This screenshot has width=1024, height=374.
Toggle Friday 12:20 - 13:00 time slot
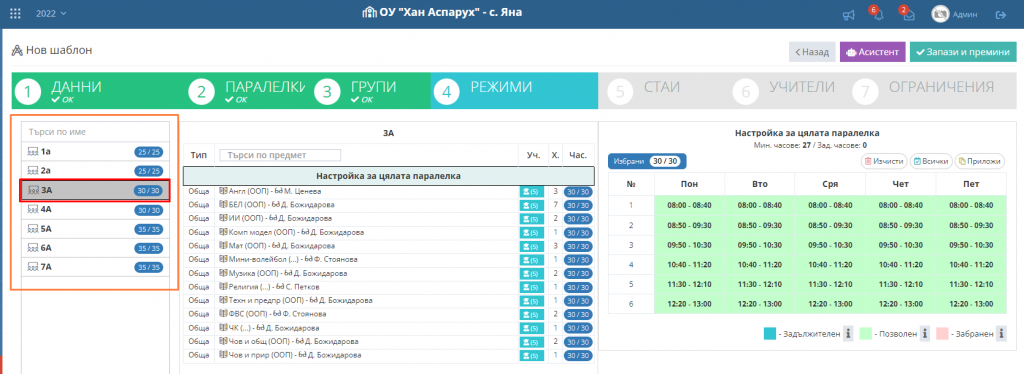(971, 304)
